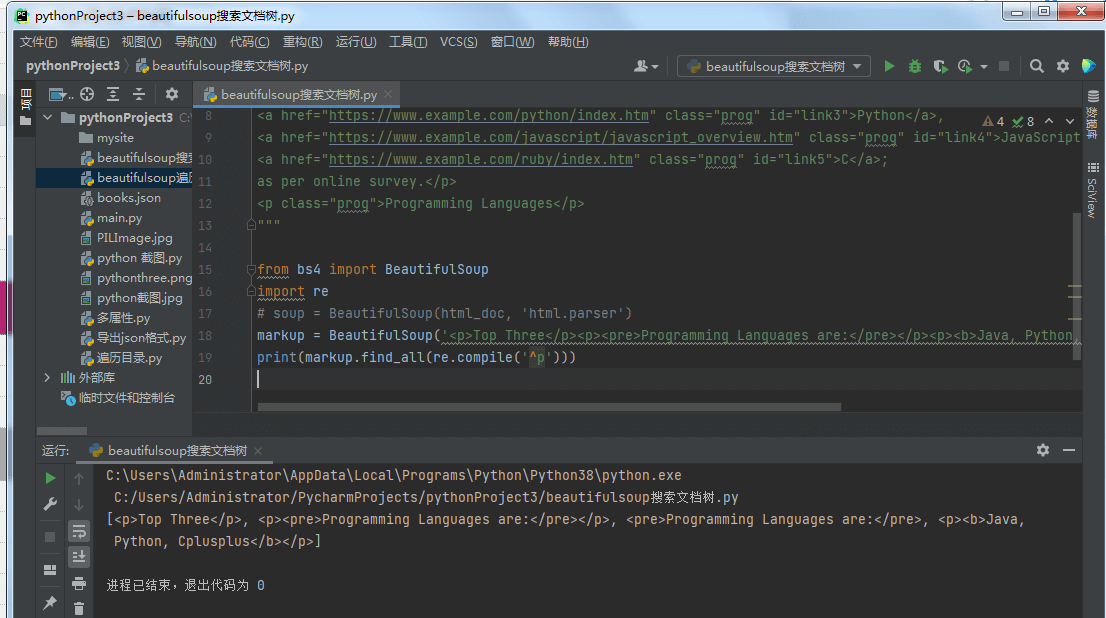Launch the profiler run icon
Image resolution: width=1106 pixels, height=618 pixels.
(x=965, y=66)
